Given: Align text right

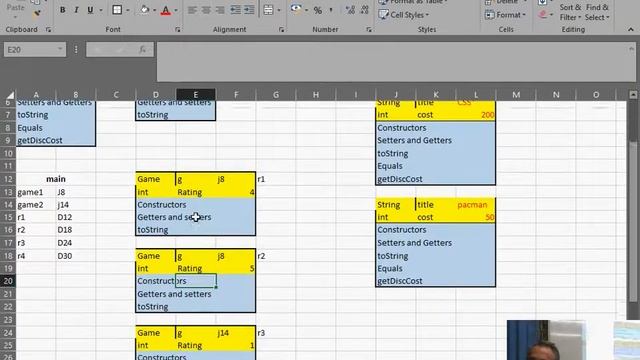Looking at the screenshot, I should click(x=220, y=10).
